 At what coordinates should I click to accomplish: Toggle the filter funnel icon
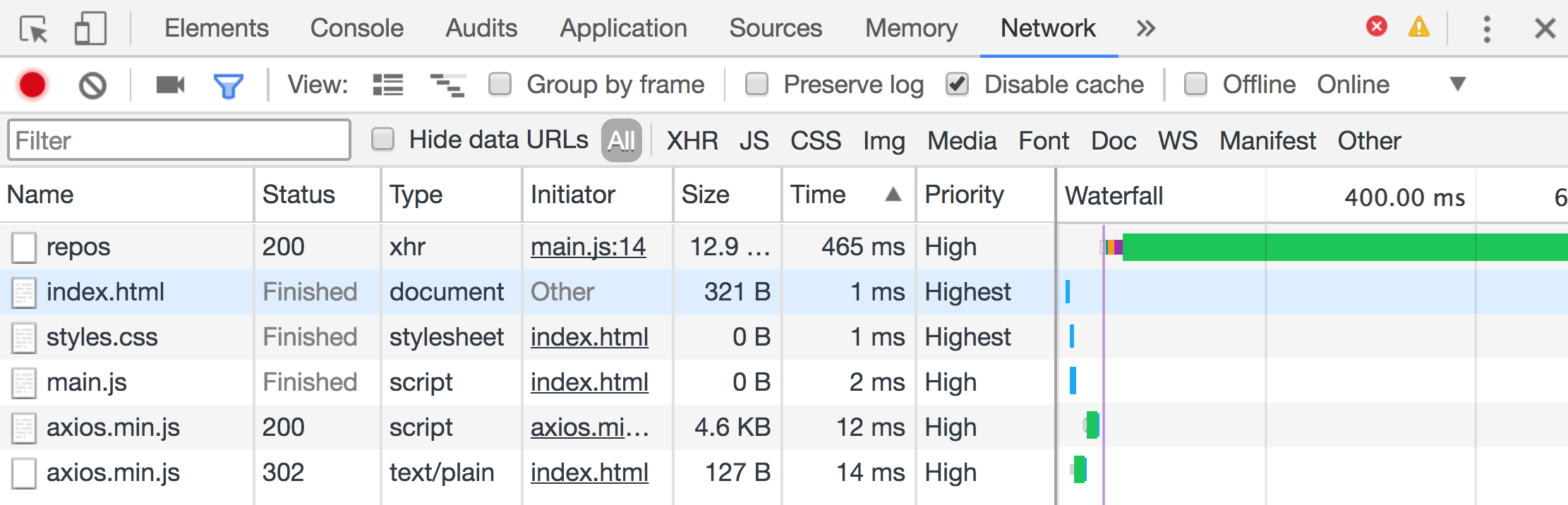pyautogui.click(x=228, y=85)
